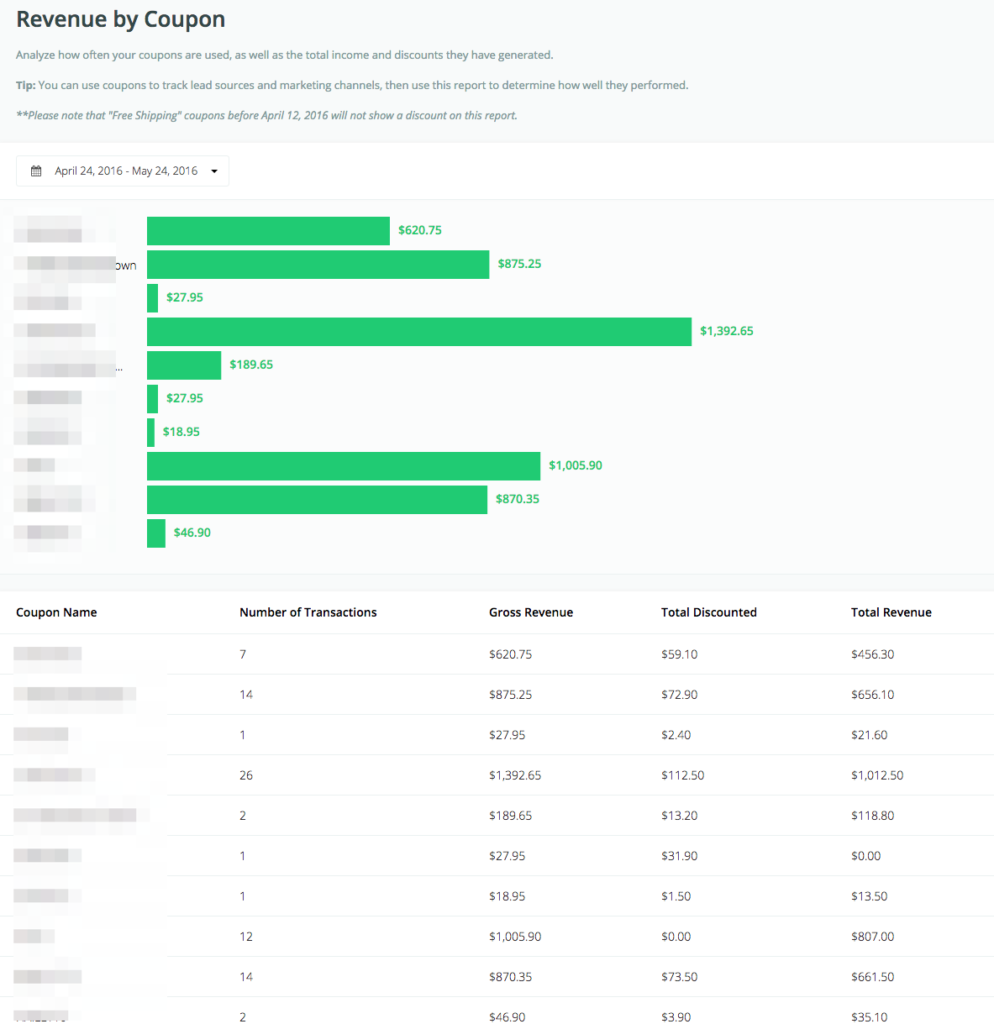Screen dimensions: 994x1024
Task: Select the smallest bar labeled $18.95
Action: pyautogui.click(x=151, y=432)
